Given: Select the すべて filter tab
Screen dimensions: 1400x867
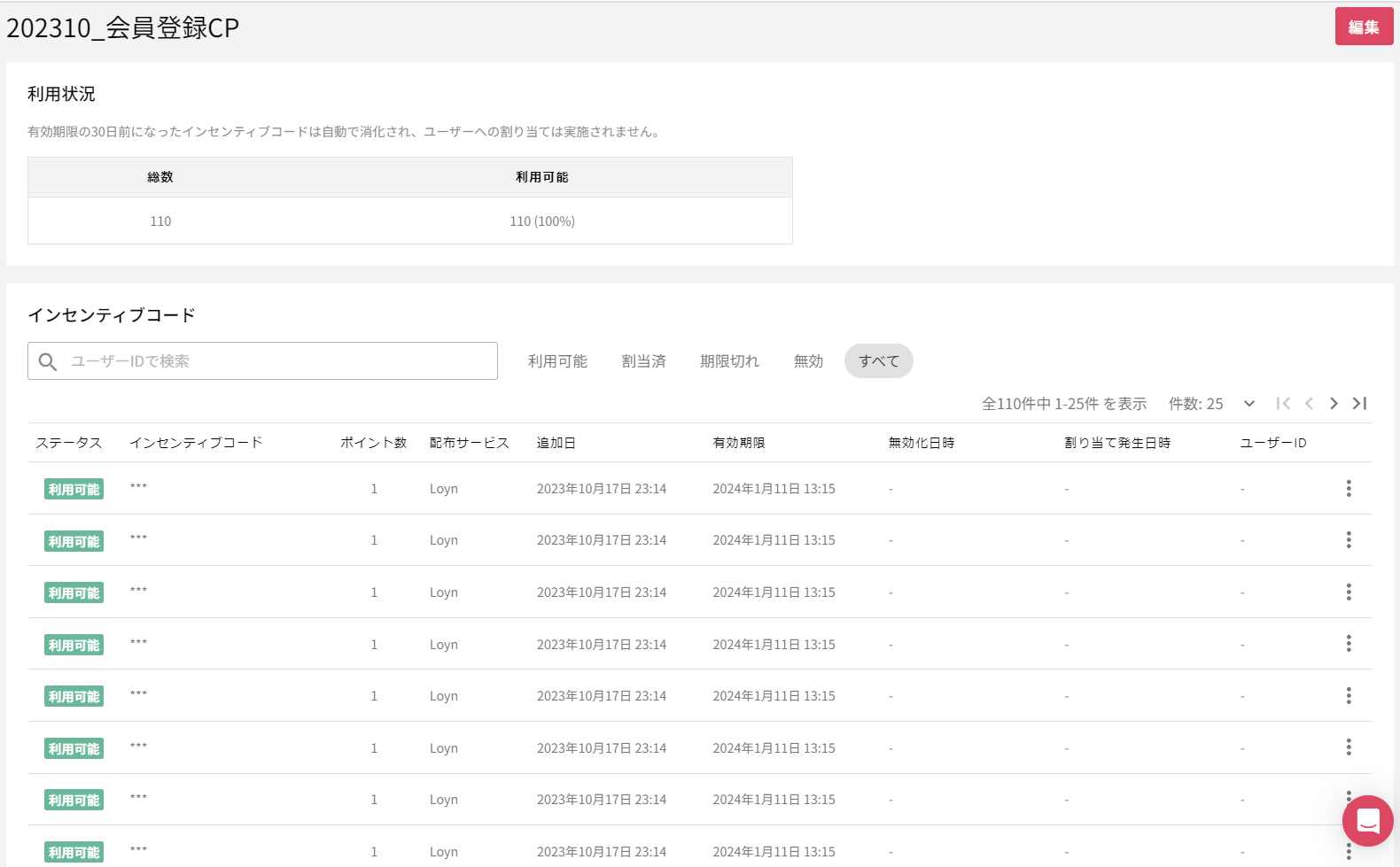Looking at the screenshot, I should click(x=879, y=361).
